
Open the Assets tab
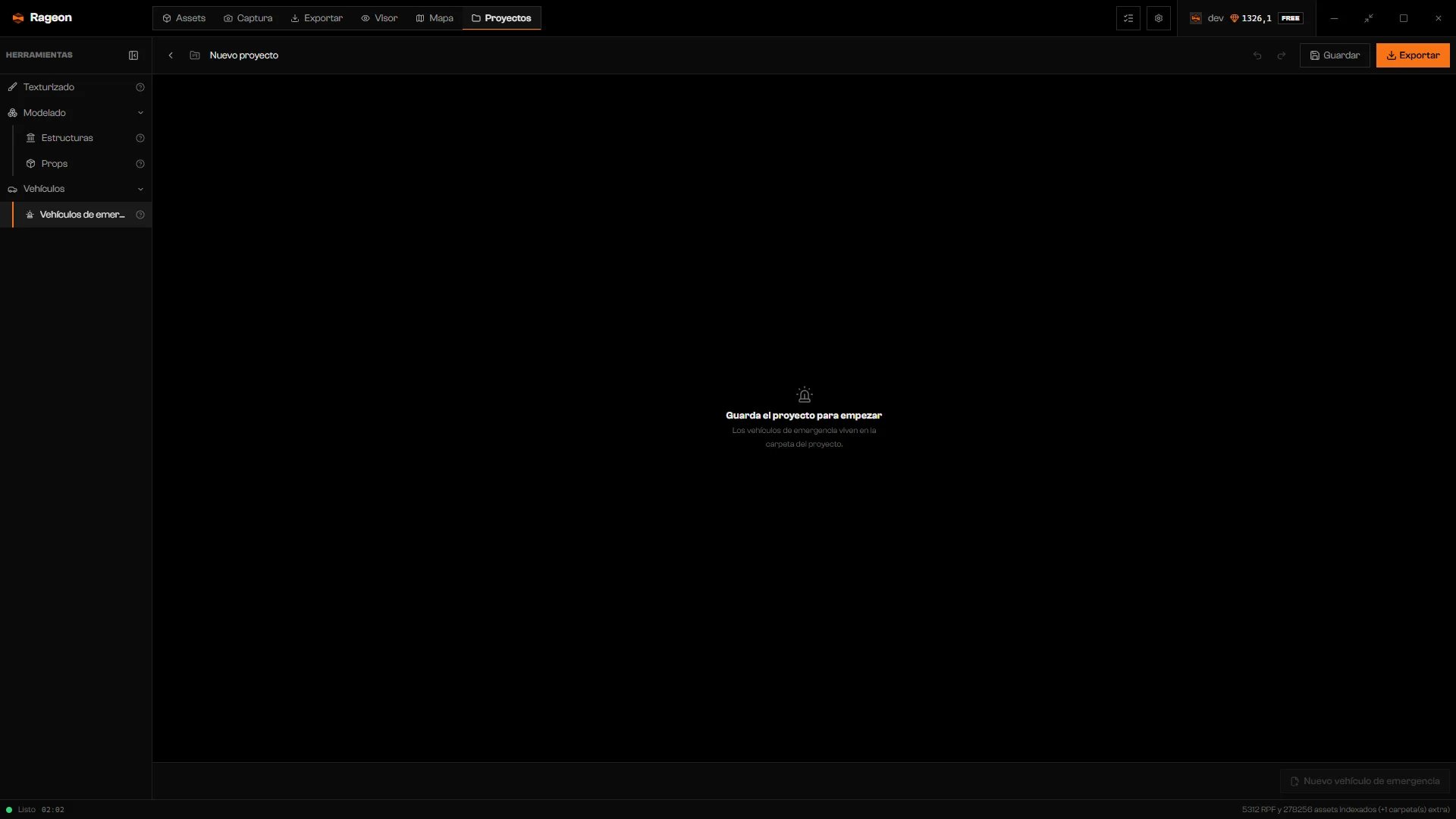tap(184, 18)
